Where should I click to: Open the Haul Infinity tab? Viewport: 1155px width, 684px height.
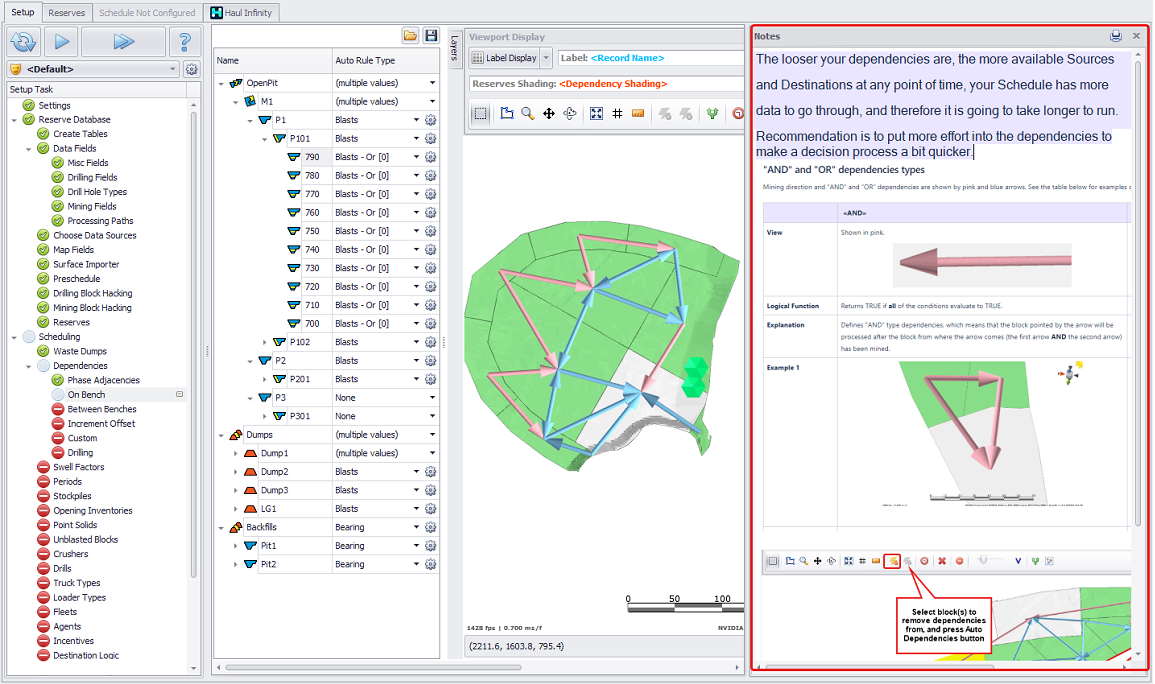pyautogui.click(x=241, y=13)
